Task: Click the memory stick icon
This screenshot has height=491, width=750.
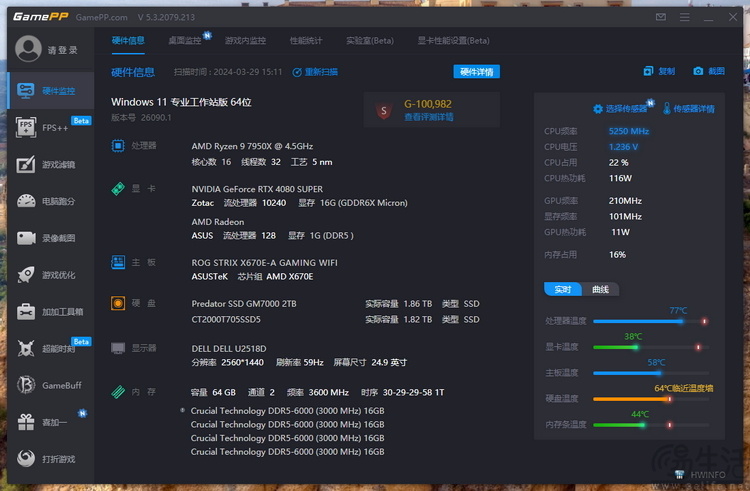Action: [x=118, y=392]
